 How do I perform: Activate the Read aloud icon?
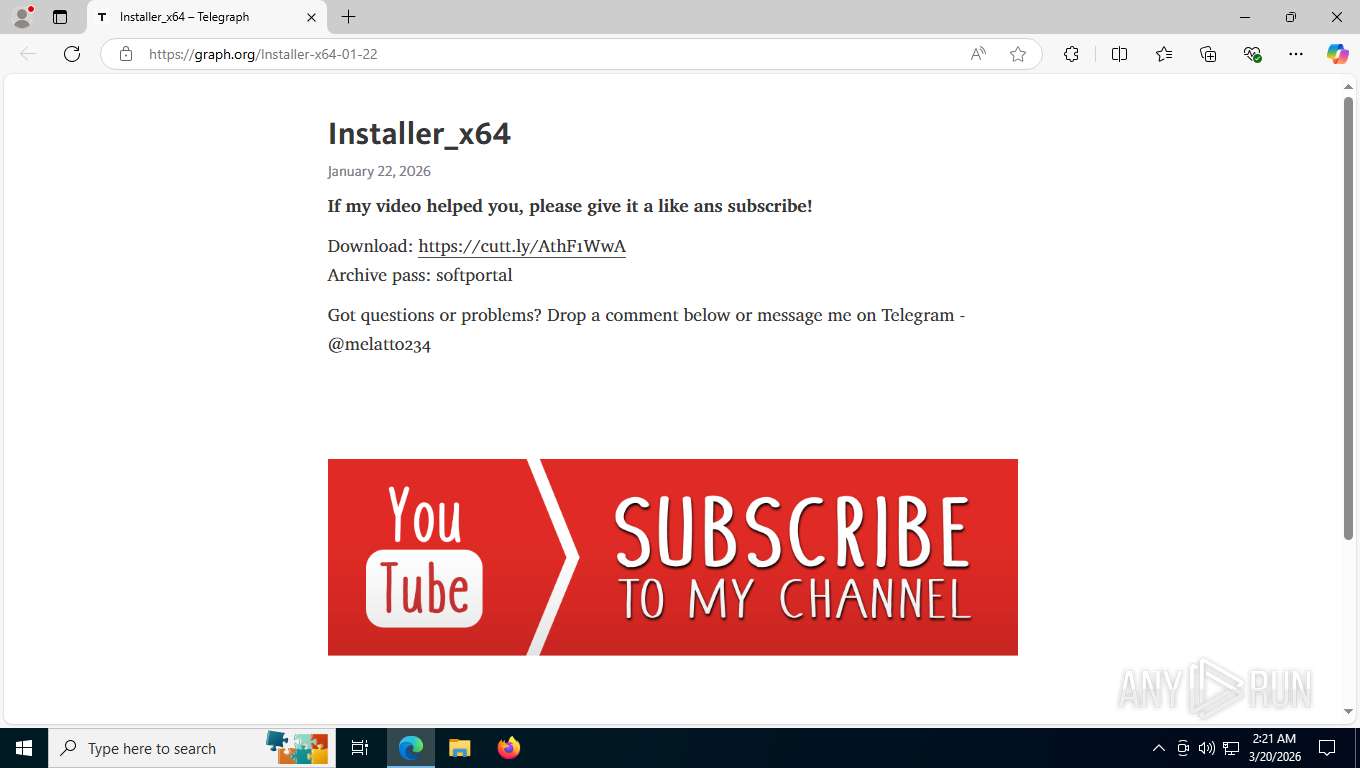click(978, 54)
